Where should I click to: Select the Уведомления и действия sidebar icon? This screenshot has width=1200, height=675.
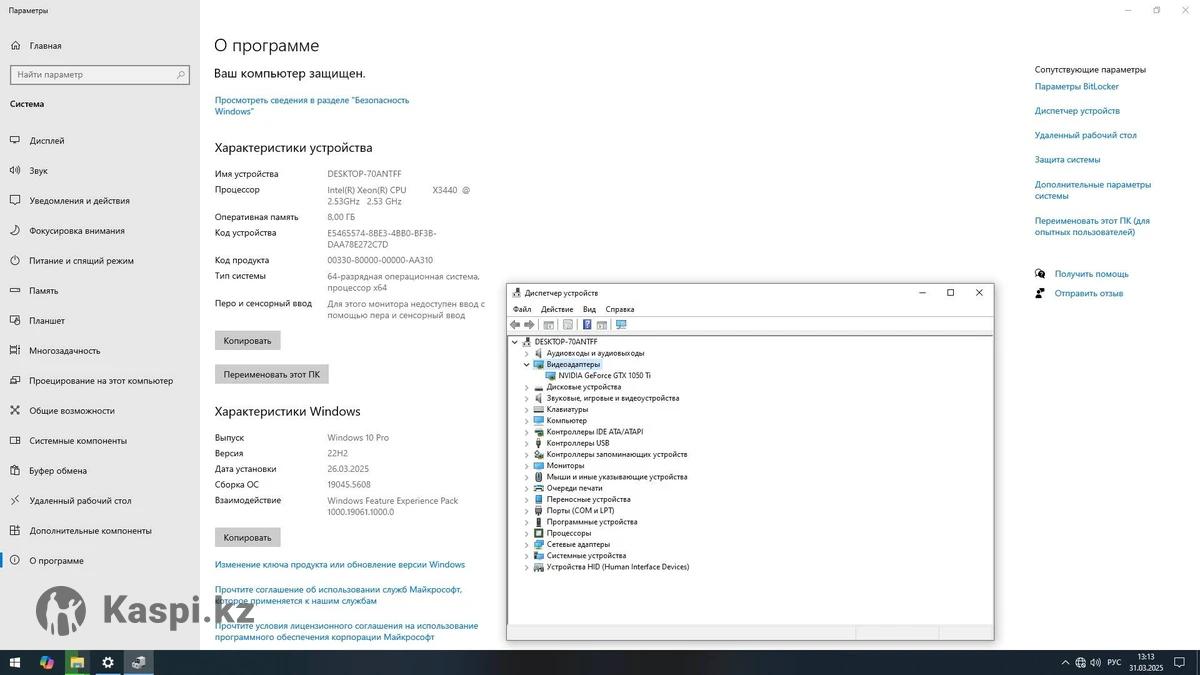(15, 201)
